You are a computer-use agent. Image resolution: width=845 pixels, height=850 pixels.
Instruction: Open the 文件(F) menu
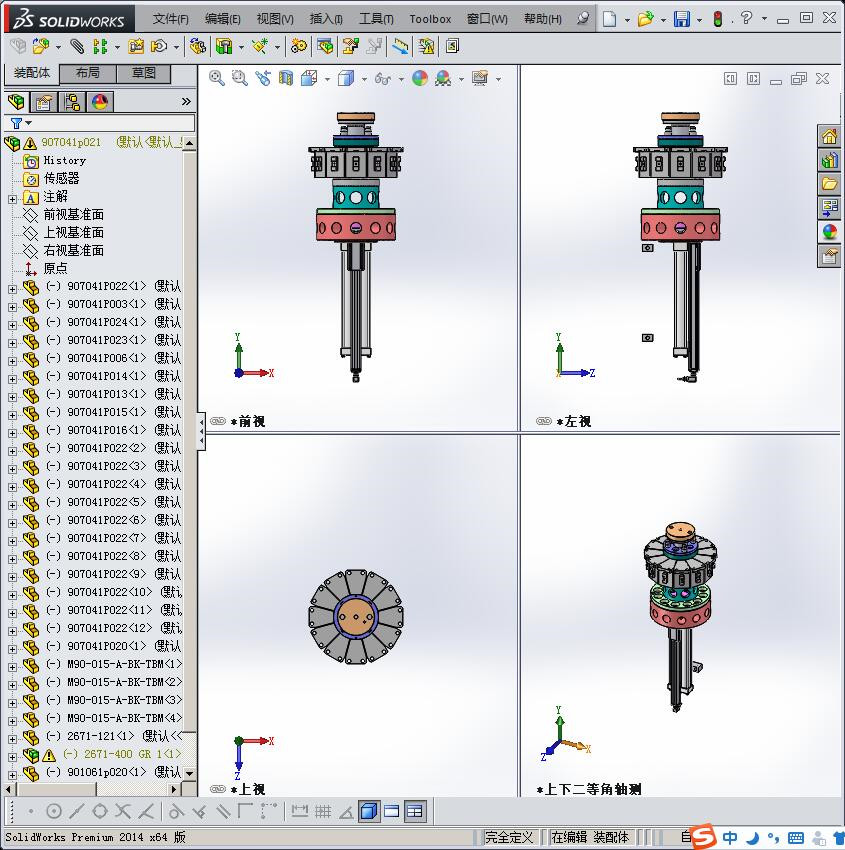tap(170, 19)
